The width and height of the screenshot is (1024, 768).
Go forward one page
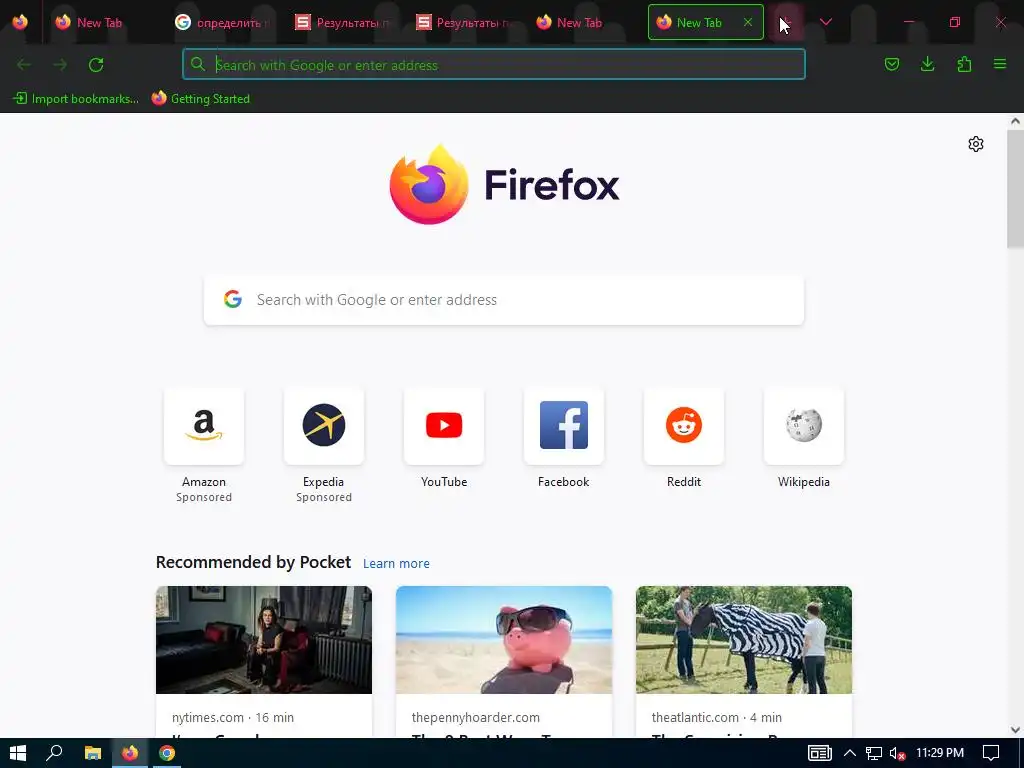pyautogui.click(x=60, y=65)
